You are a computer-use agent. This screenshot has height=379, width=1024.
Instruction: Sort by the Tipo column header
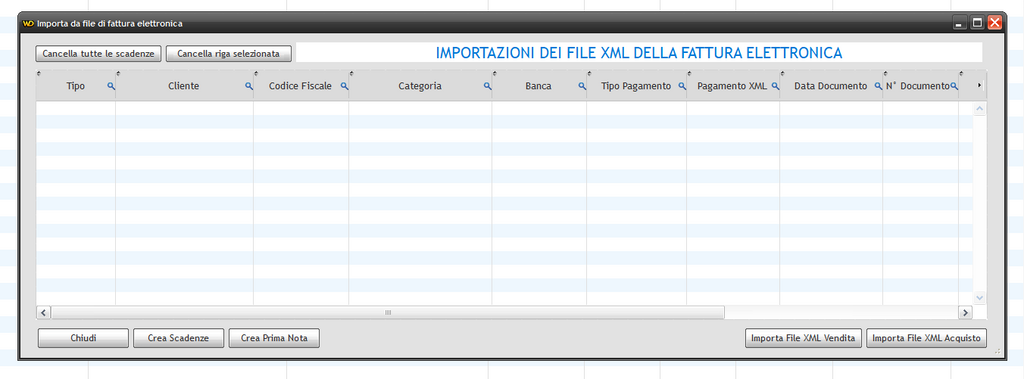coord(76,86)
